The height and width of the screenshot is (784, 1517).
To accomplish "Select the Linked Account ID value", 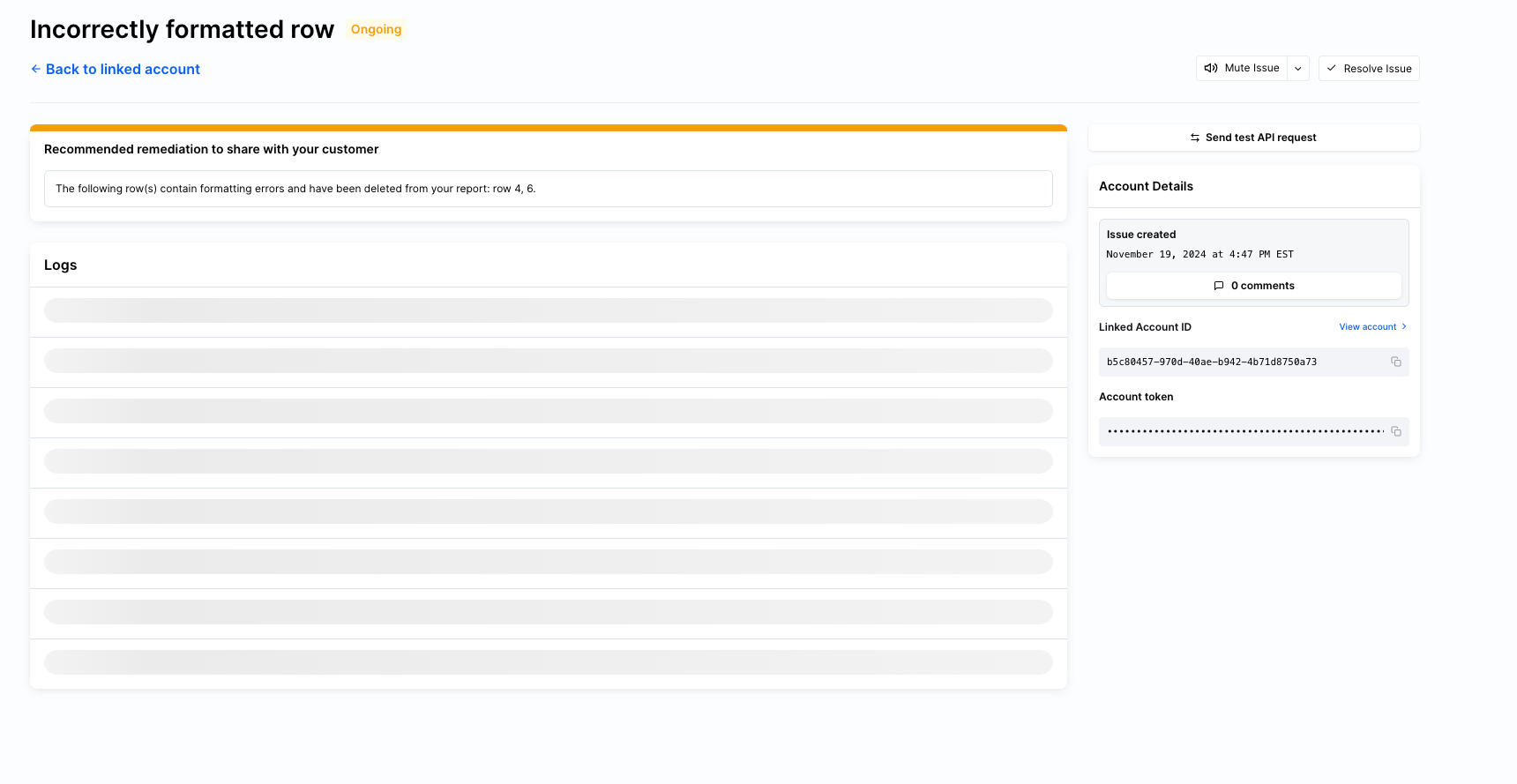I will click(1212, 362).
